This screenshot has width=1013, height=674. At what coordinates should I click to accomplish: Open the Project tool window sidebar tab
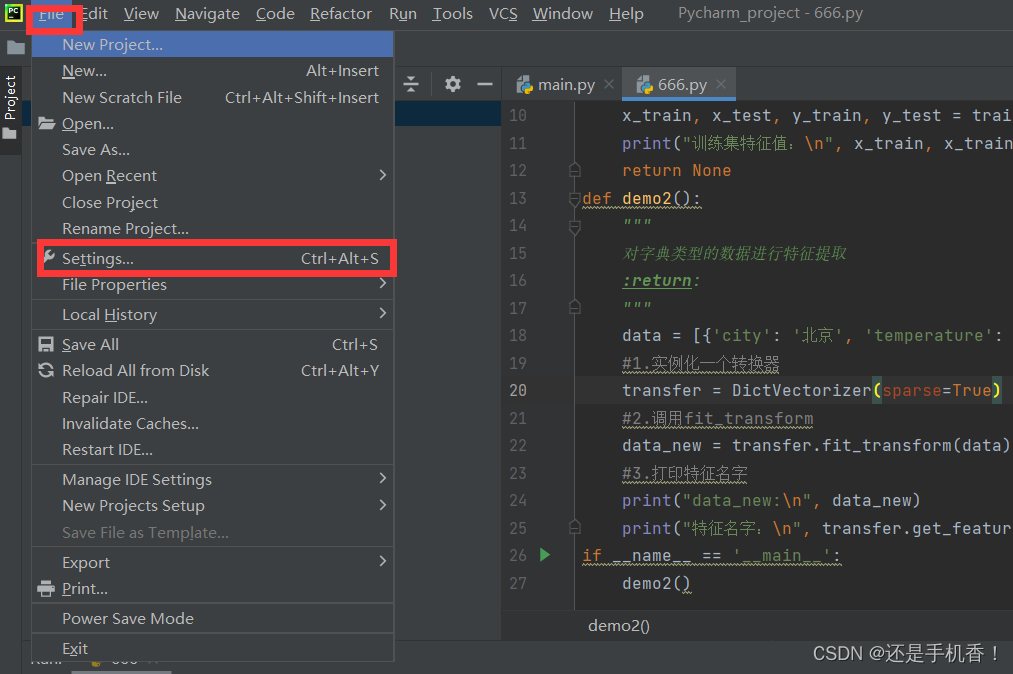(x=10, y=107)
